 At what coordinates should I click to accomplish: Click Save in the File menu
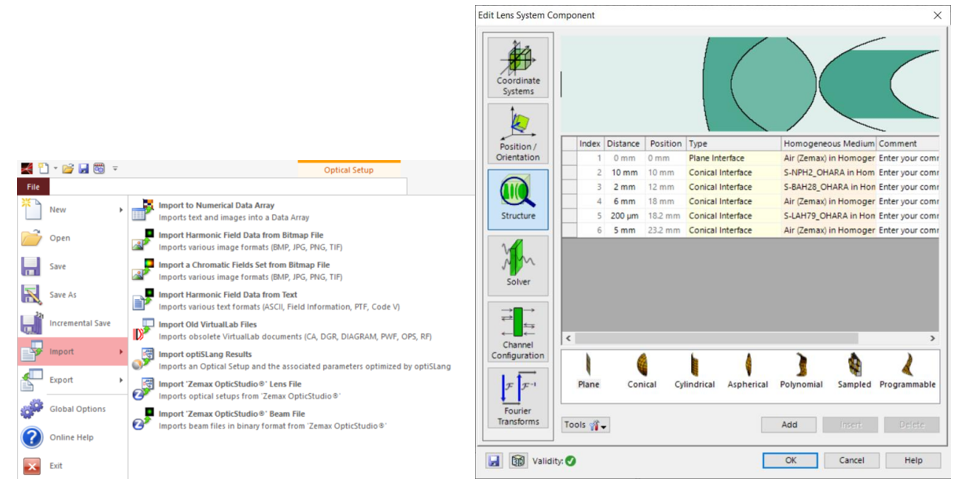tap(72, 266)
